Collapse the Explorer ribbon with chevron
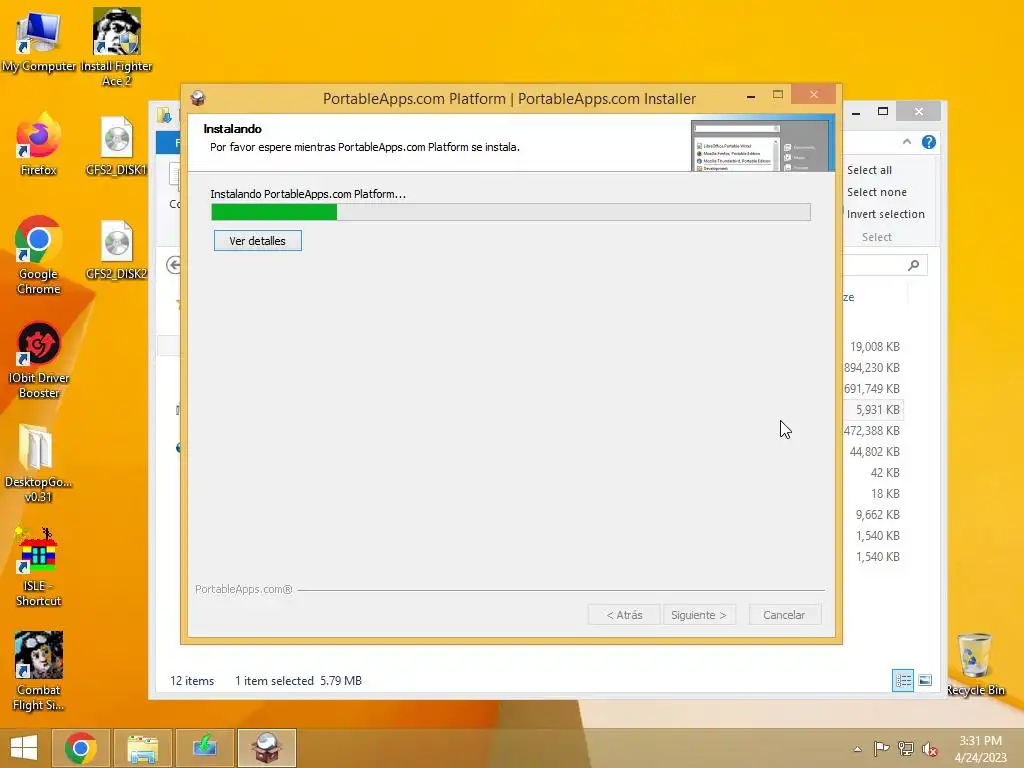The width and height of the screenshot is (1024, 768). coord(906,142)
